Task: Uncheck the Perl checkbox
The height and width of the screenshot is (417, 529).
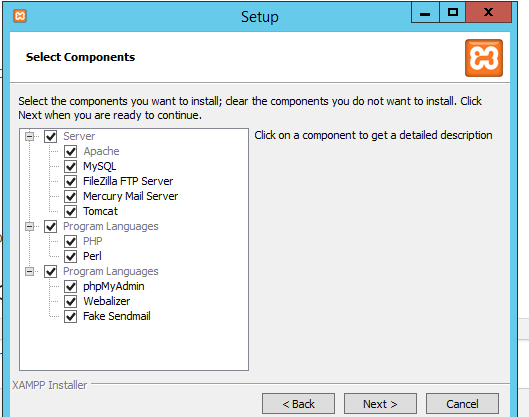Action: point(71,256)
